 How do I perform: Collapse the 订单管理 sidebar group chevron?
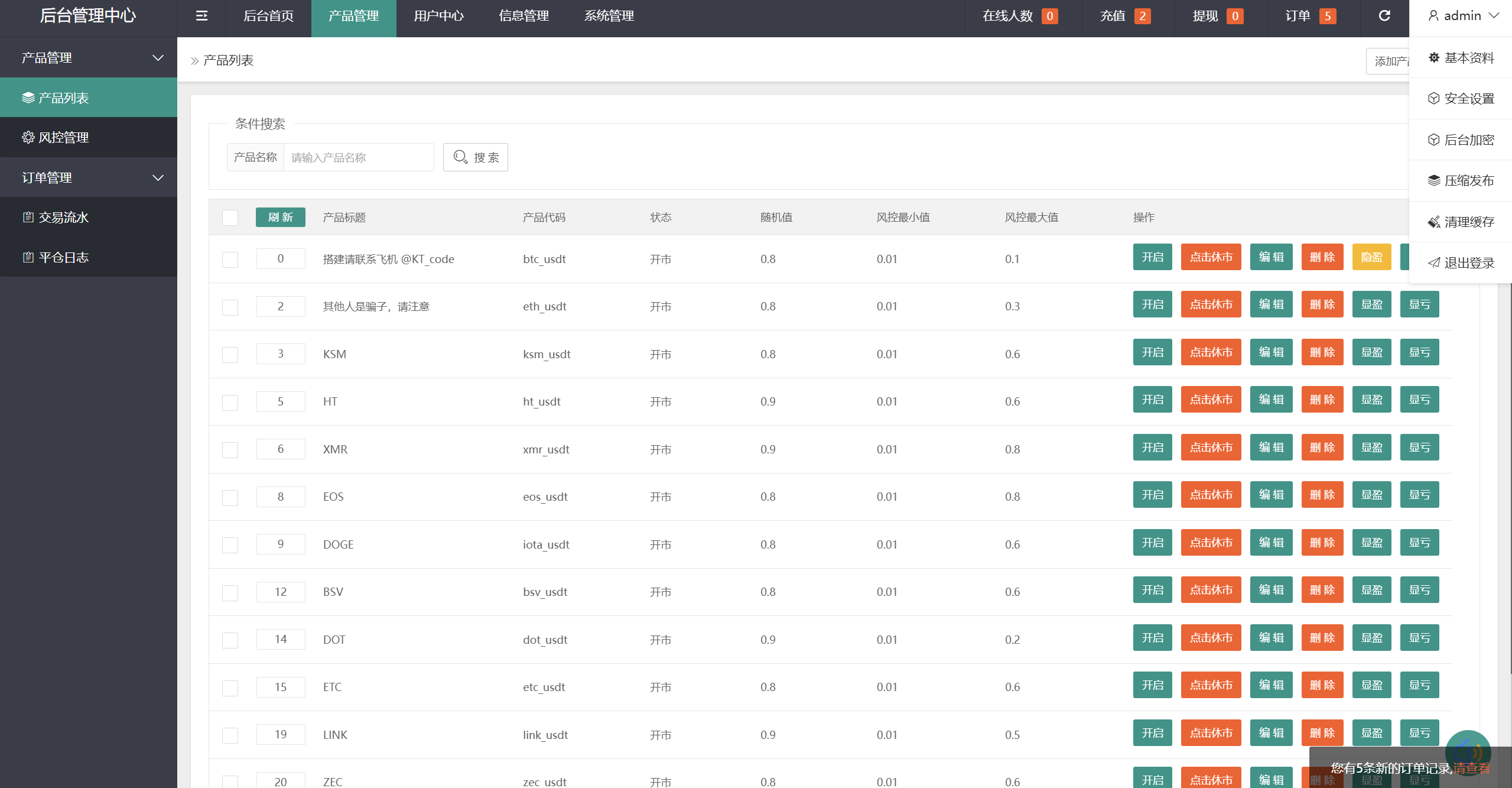click(x=158, y=178)
